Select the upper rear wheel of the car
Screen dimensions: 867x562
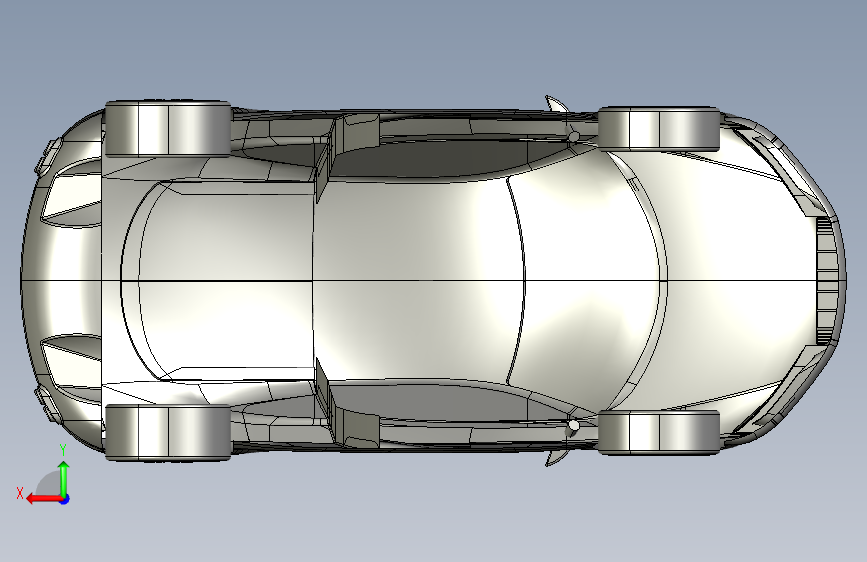click(x=168, y=129)
